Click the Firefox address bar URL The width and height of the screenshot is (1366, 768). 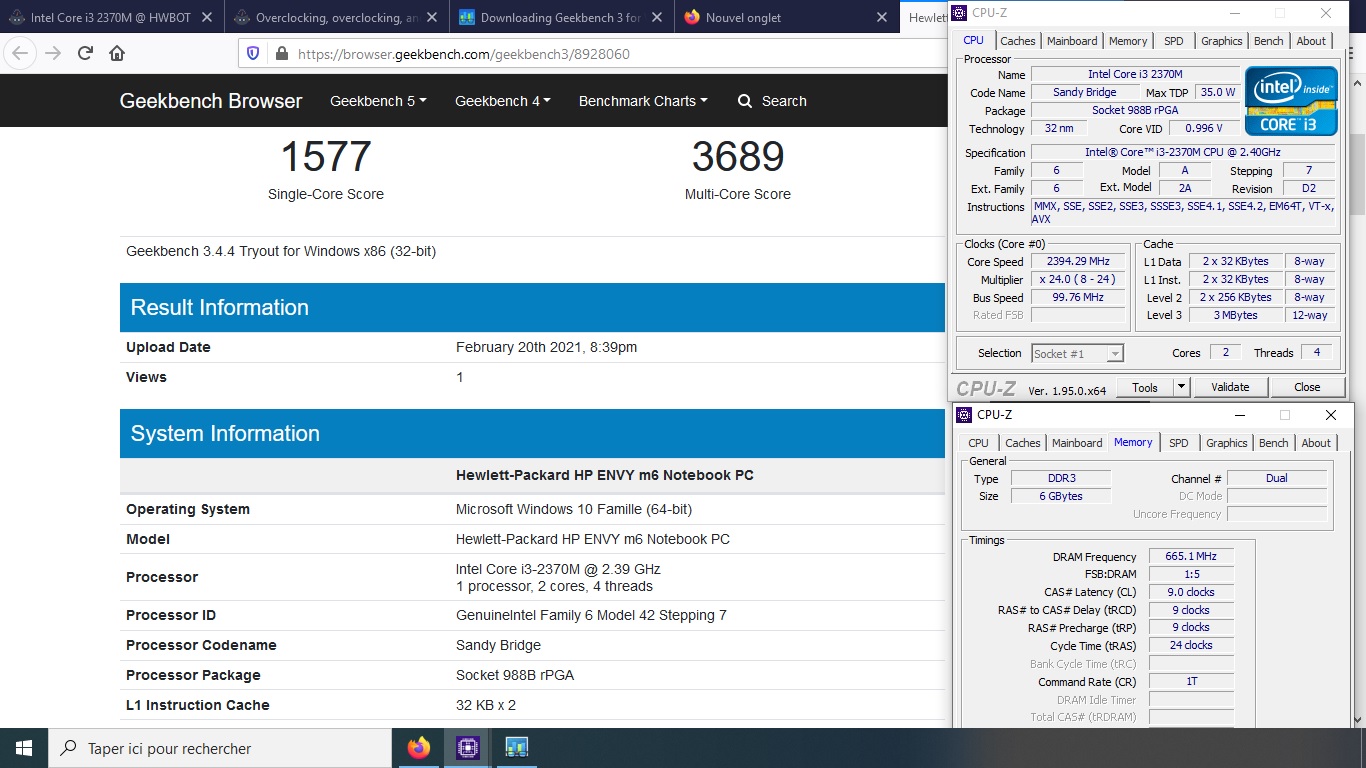pos(464,54)
